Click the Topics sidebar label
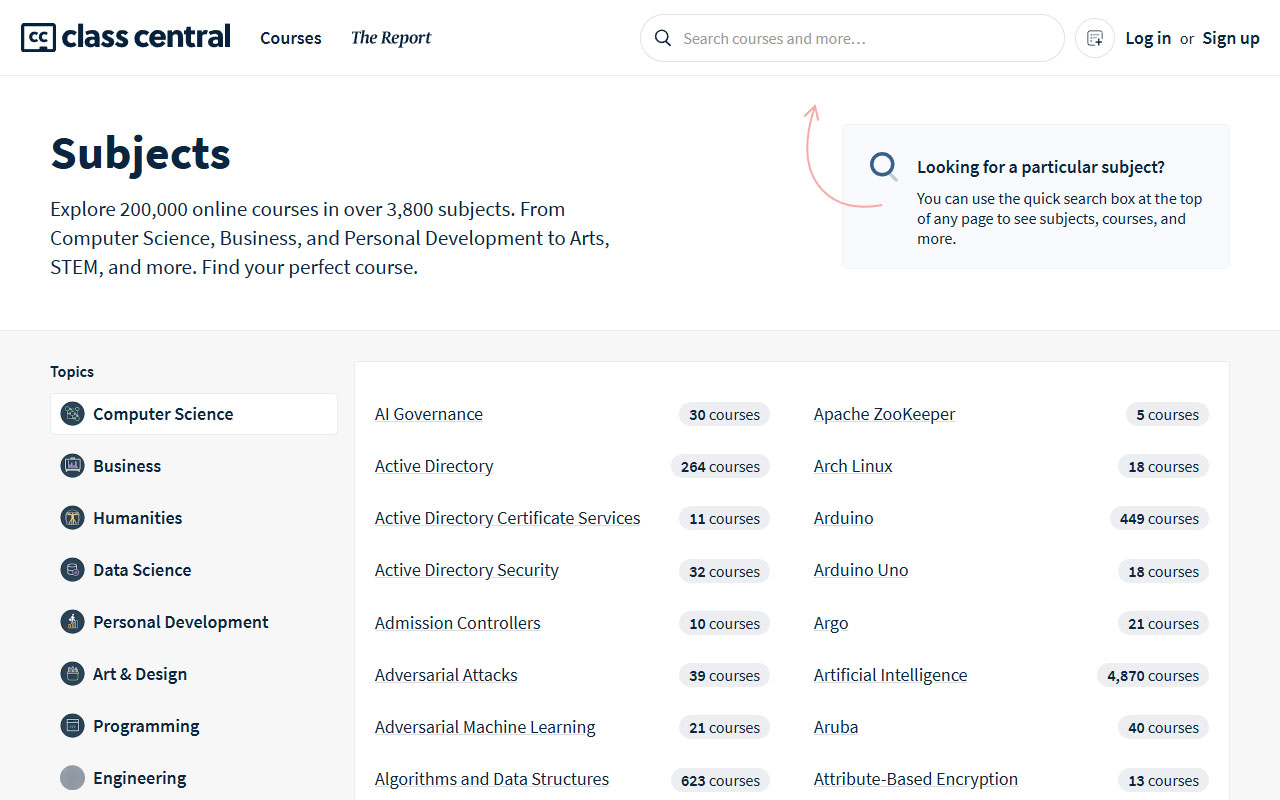The width and height of the screenshot is (1280, 800). [72, 371]
